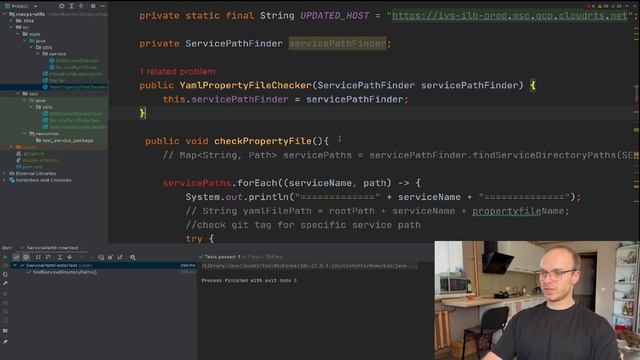This screenshot has height=360, width=640.
Task: Open PropertyValueExtractor class file
Action: point(73,74)
